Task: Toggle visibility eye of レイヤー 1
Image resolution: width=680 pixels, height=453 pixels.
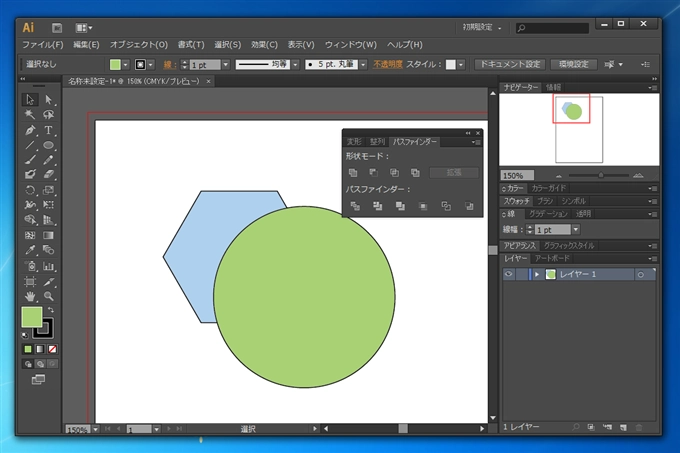Action: (x=508, y=274)
